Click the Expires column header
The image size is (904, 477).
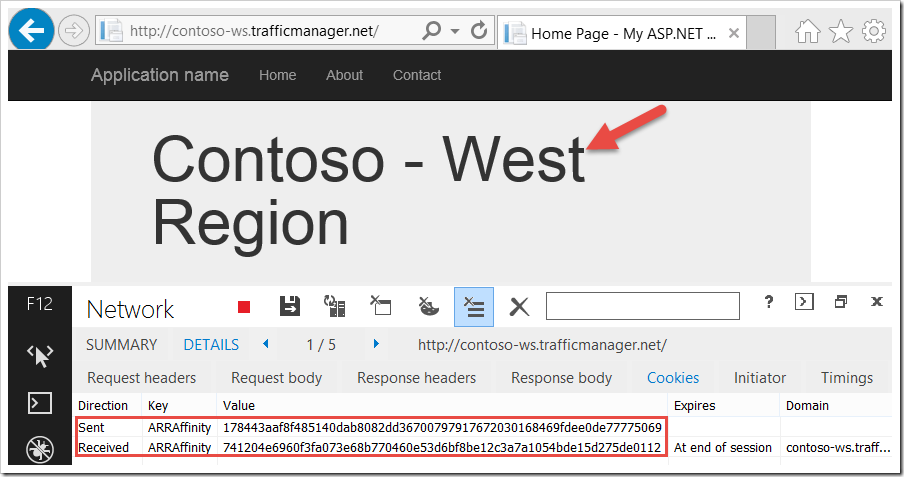coord(694,405)
